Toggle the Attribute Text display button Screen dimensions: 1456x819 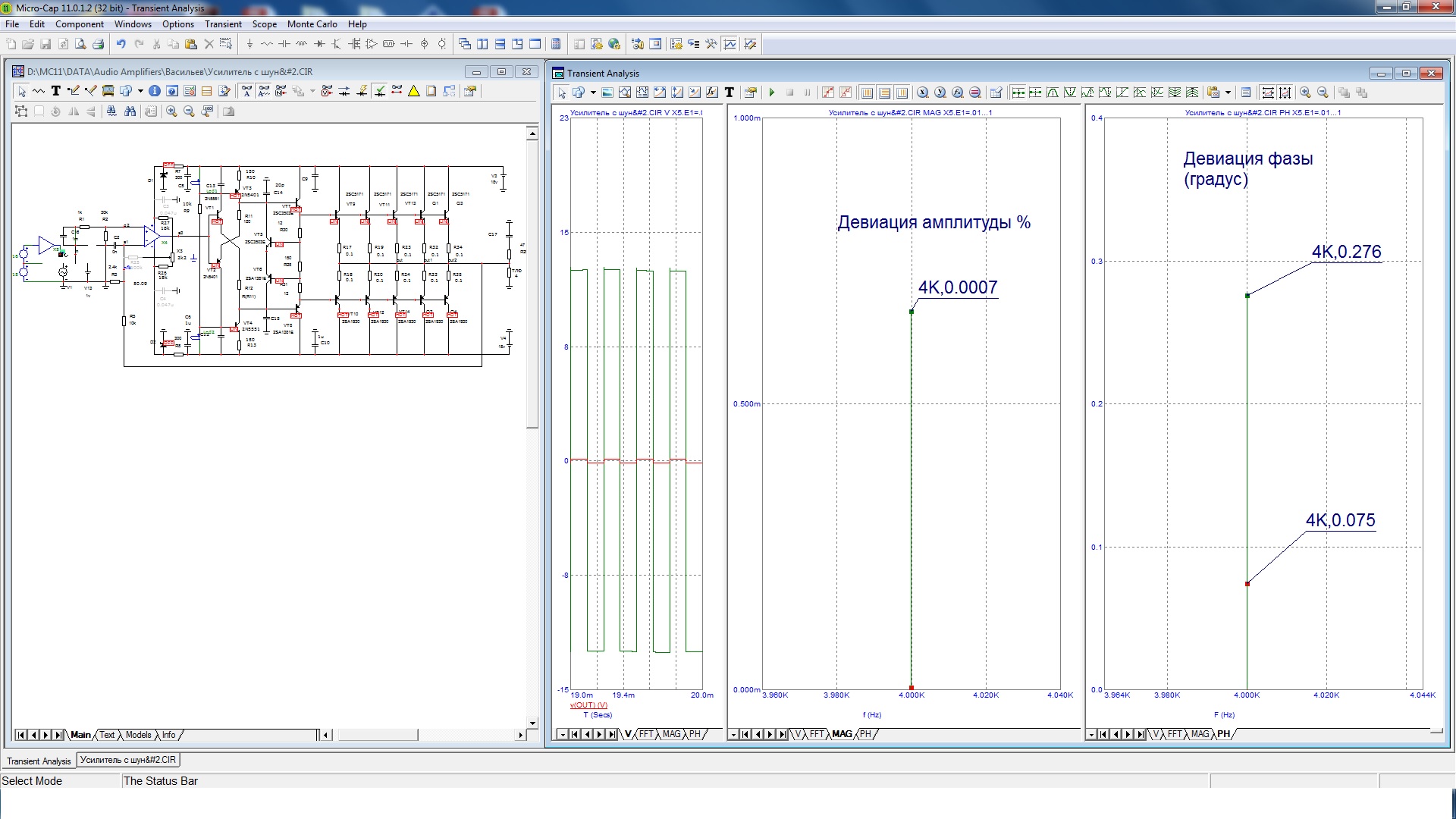click(x=246, y=91)
